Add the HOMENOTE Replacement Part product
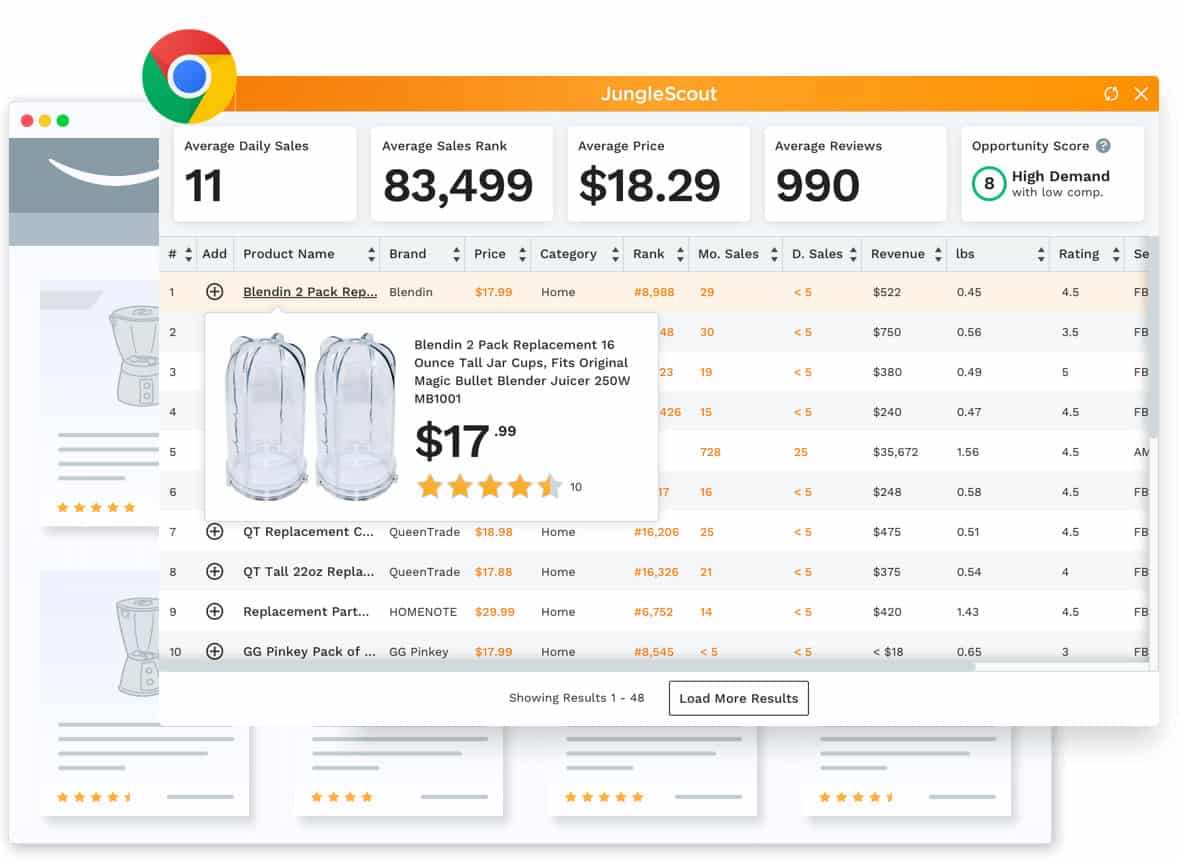The height and width of the screenshot is (860, 1179). point(214,611)
